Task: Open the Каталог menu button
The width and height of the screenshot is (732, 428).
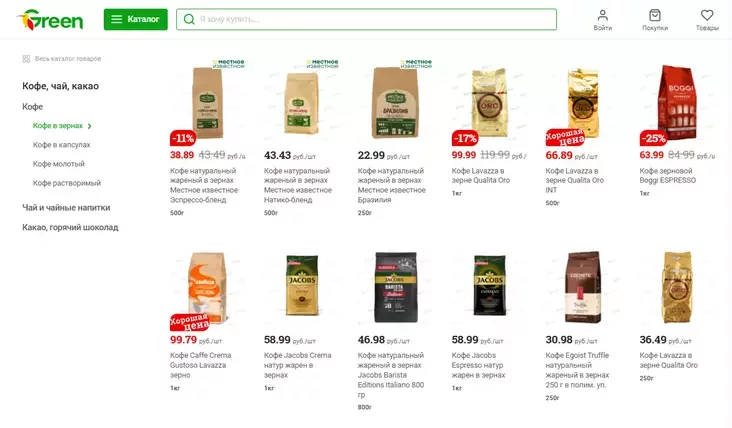Action: (135, 19)
